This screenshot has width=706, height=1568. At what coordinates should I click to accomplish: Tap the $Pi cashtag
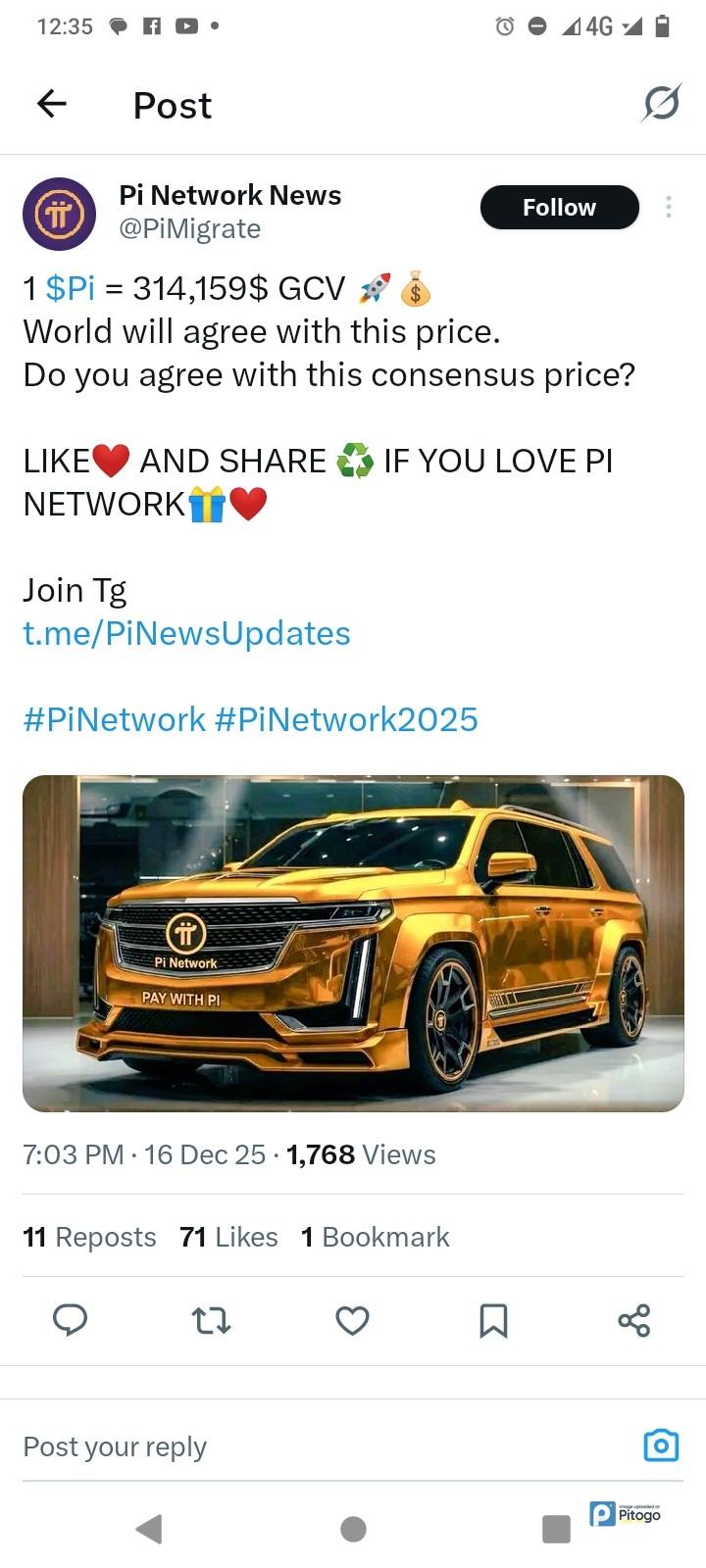point(71,288)
